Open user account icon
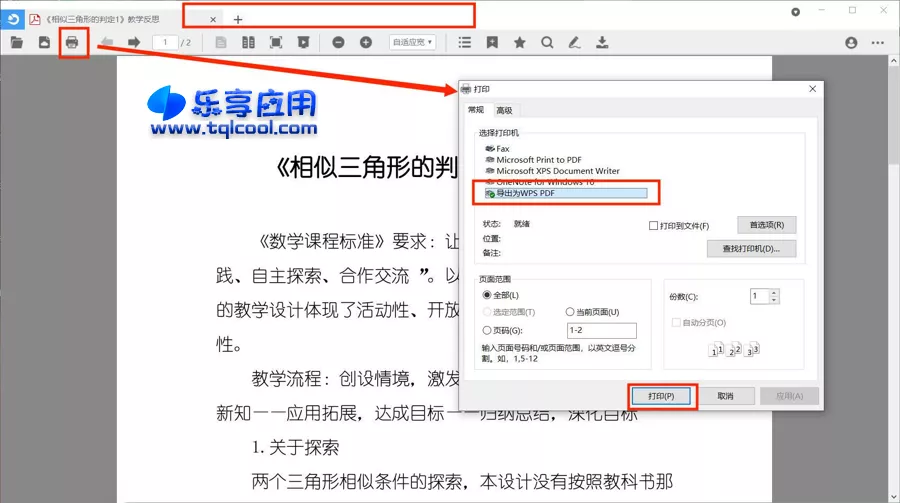900x503 pixels. (851, 42)
